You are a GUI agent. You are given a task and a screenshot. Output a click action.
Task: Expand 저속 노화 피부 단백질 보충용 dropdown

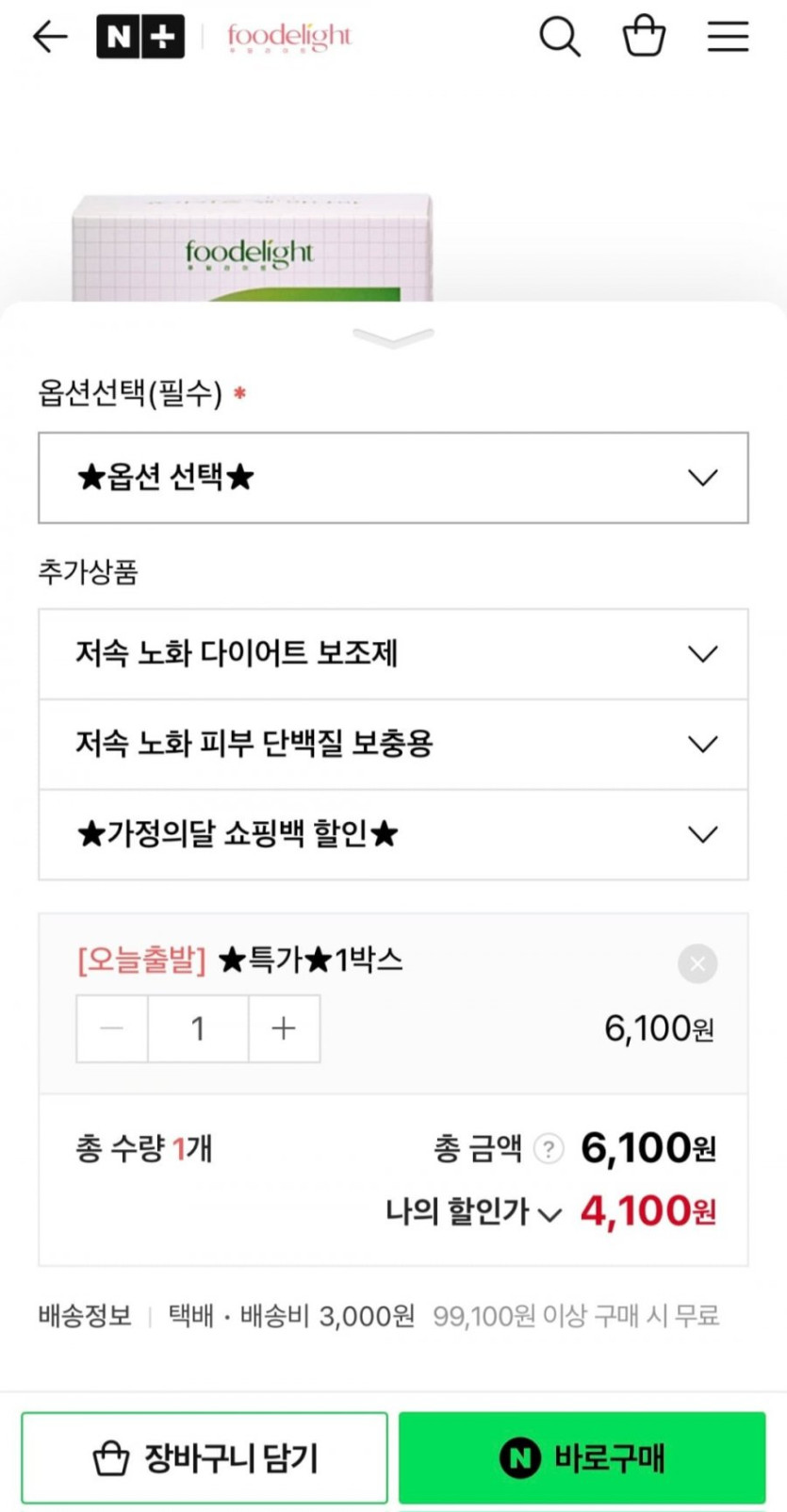click(x=393, y=744)
